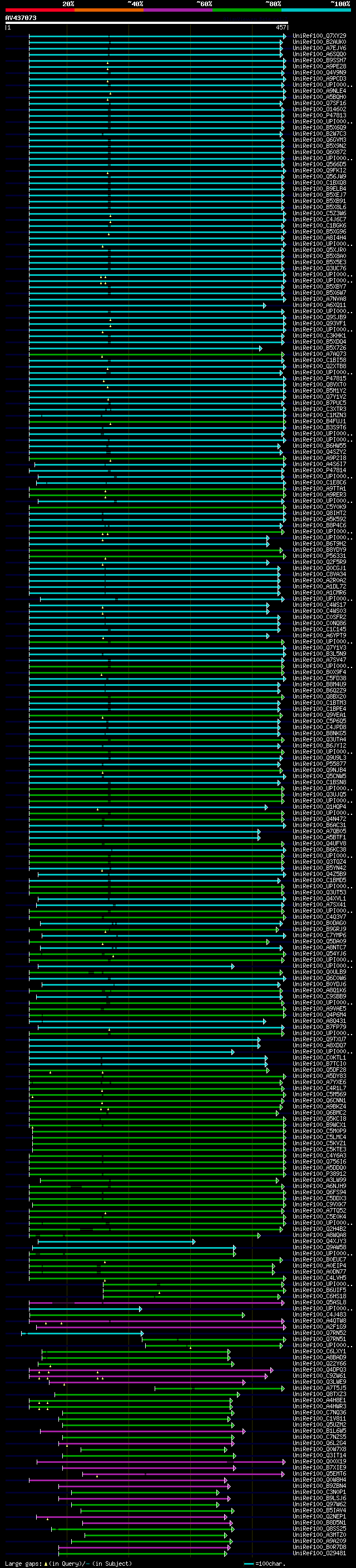The width and height of the screenshot is (356, 1568).
Task: Select hit label UniRef100_A9NLE4
Action: click(x=319, y=91)
